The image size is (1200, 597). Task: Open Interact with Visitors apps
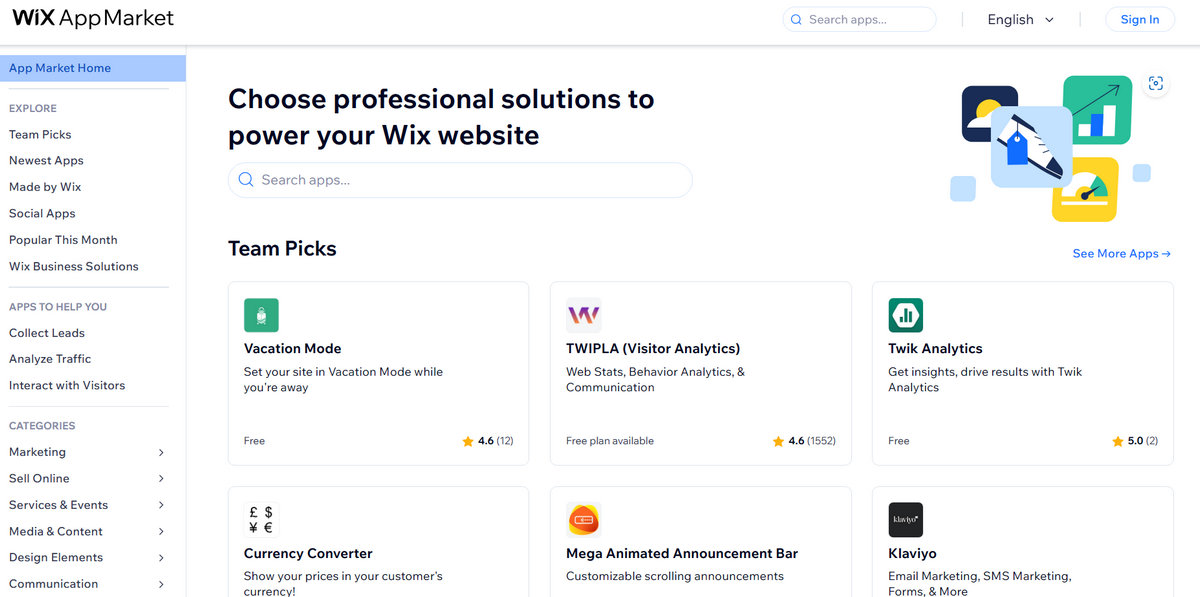[67, 385]
